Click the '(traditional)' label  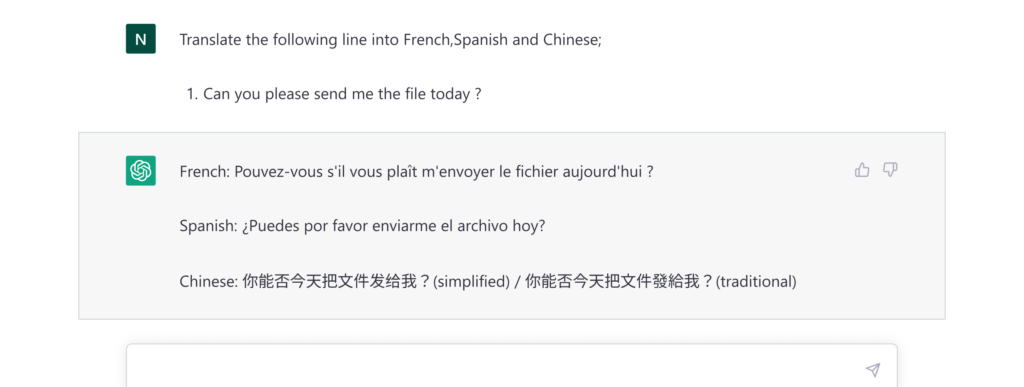[756, 283]
